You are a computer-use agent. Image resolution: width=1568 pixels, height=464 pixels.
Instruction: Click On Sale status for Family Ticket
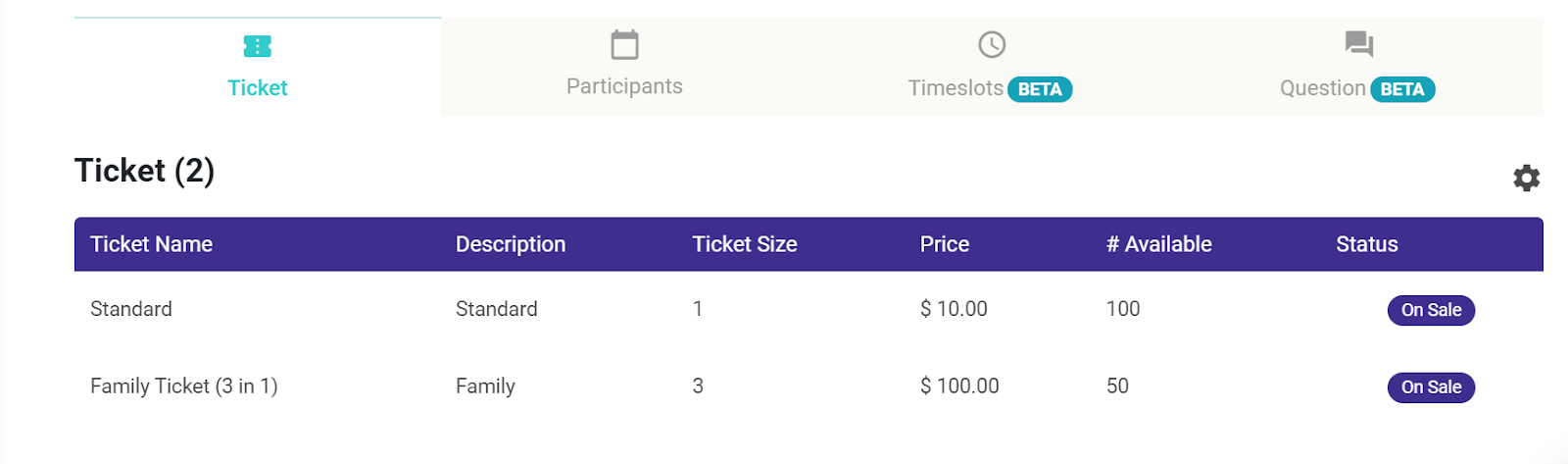[x=1431, y=387]
